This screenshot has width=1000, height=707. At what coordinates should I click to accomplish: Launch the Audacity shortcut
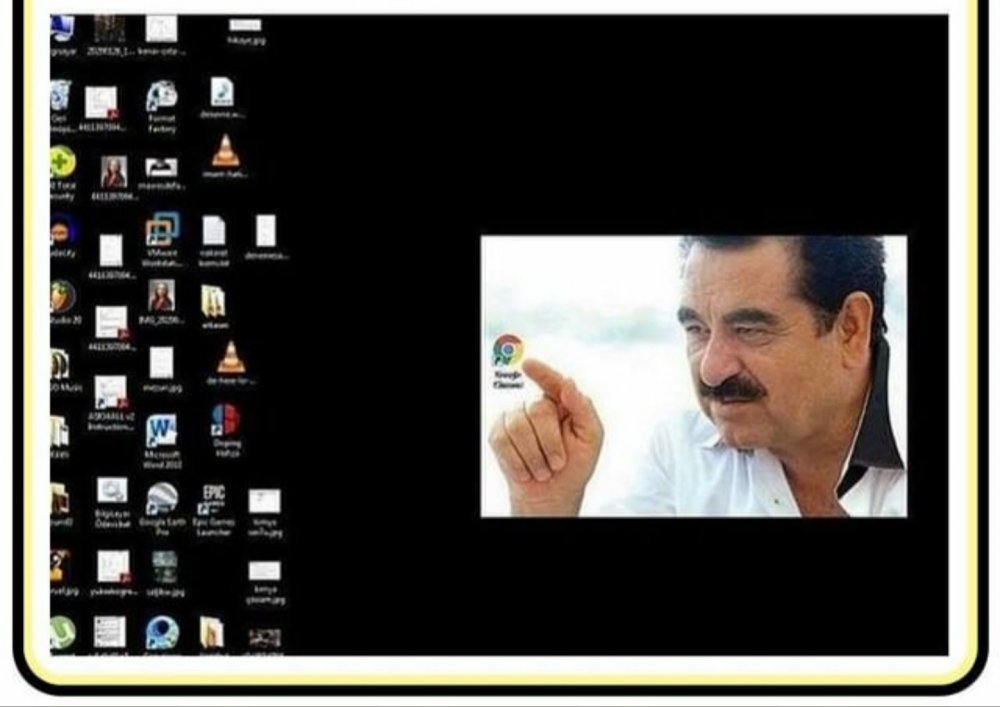(x=62, y=230)
